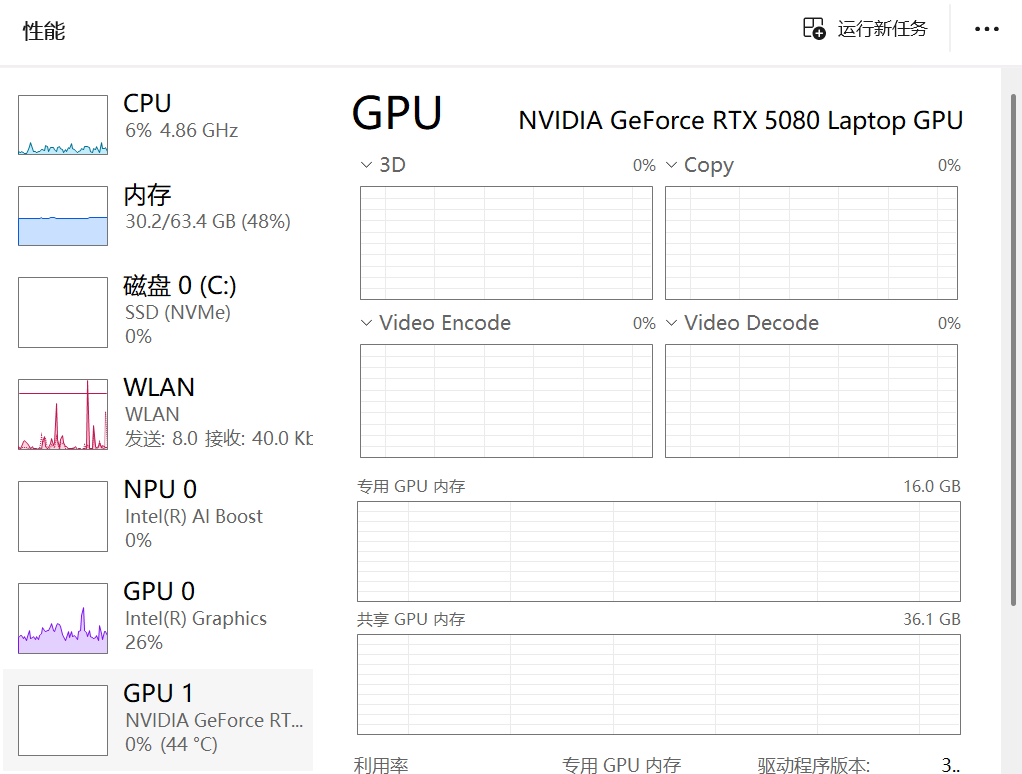Click the 性能 page title
The height and width of the screenshot is (774, 1022).
(44, 31)
